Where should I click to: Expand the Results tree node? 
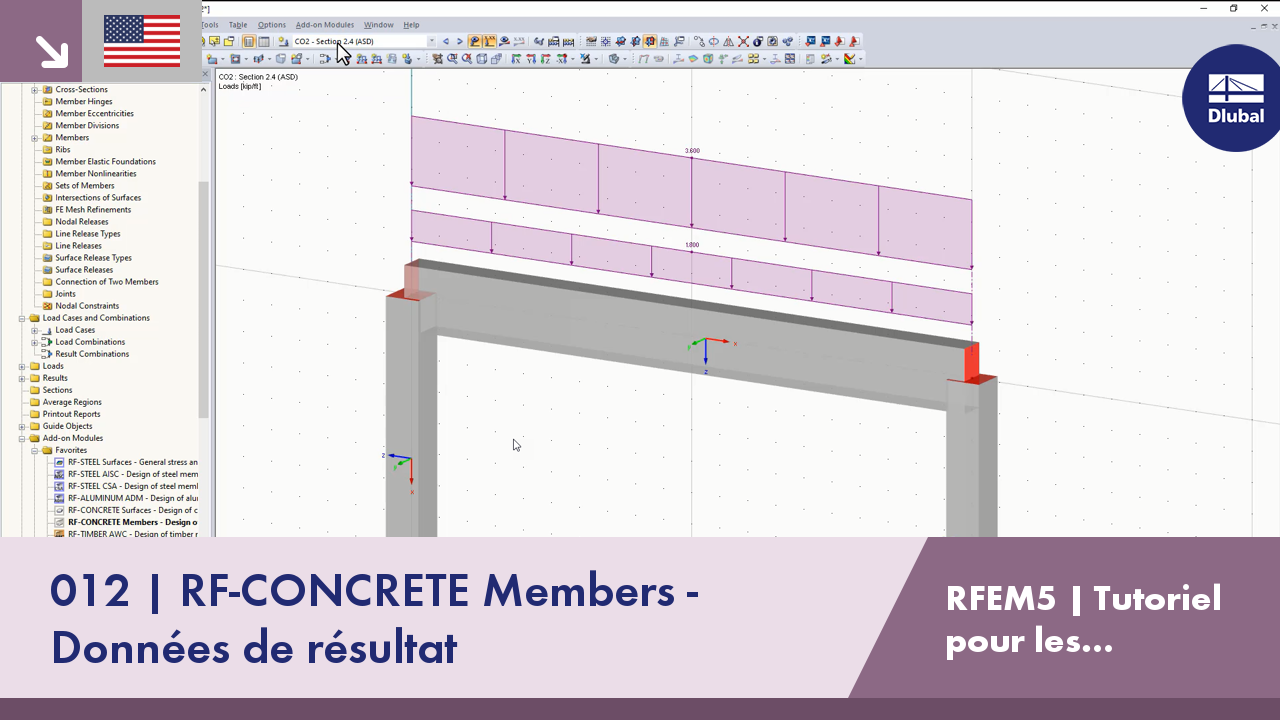(21, 378)
